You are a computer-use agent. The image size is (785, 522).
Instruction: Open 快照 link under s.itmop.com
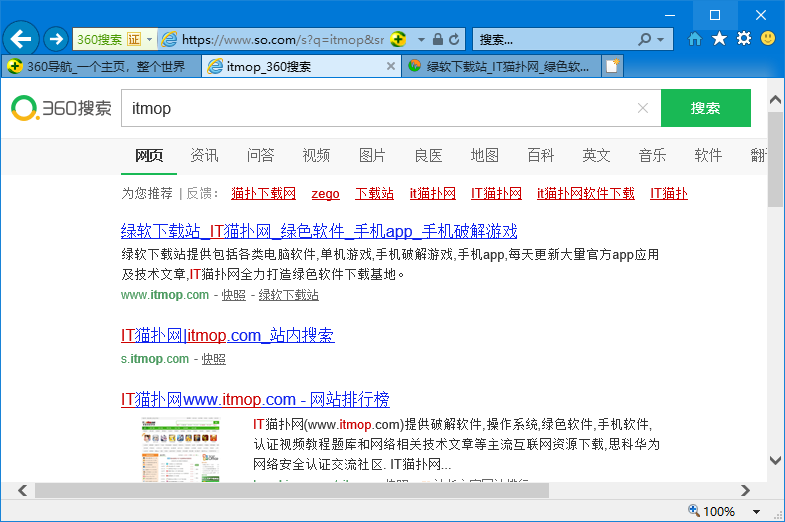coord(214,359)
